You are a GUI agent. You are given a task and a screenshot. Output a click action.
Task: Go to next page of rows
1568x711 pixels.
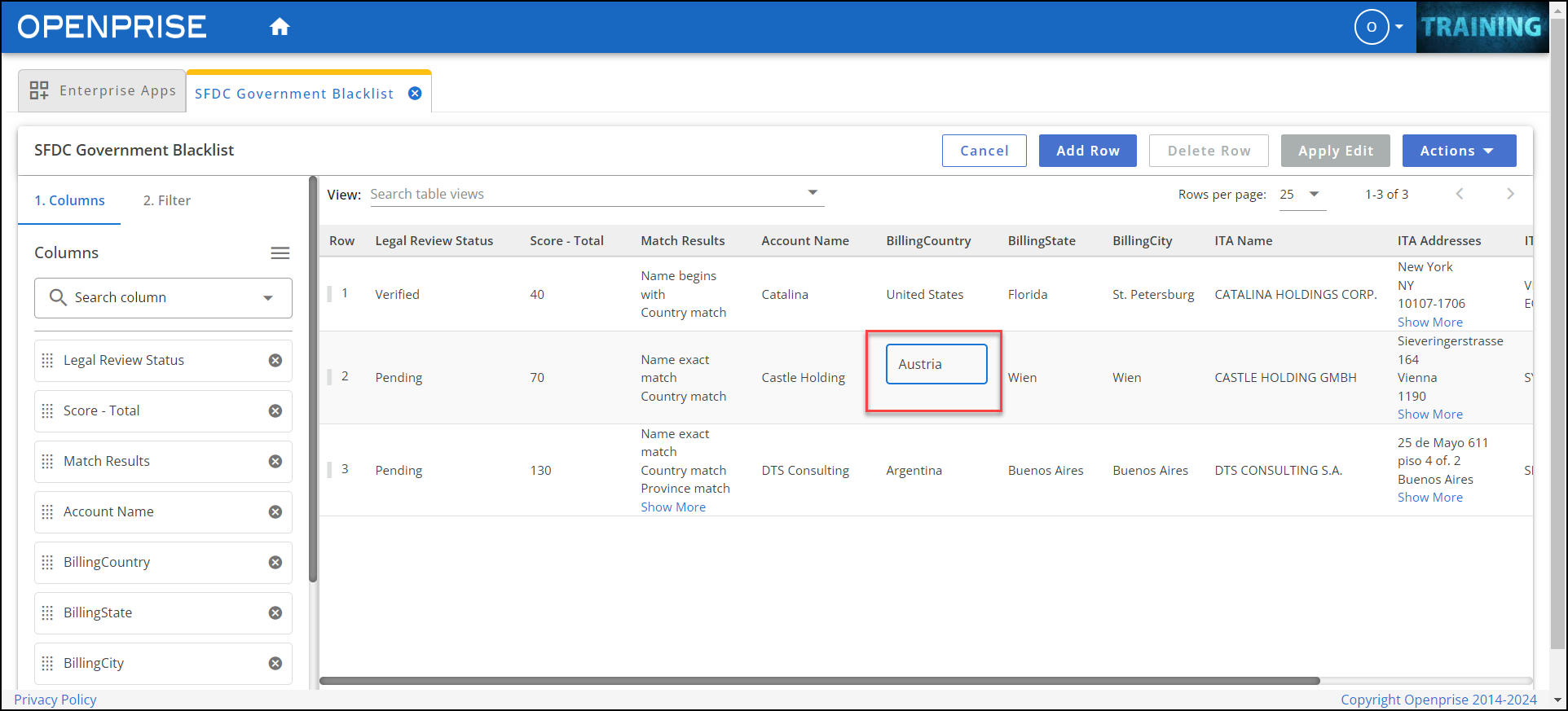pos(1509,194)
